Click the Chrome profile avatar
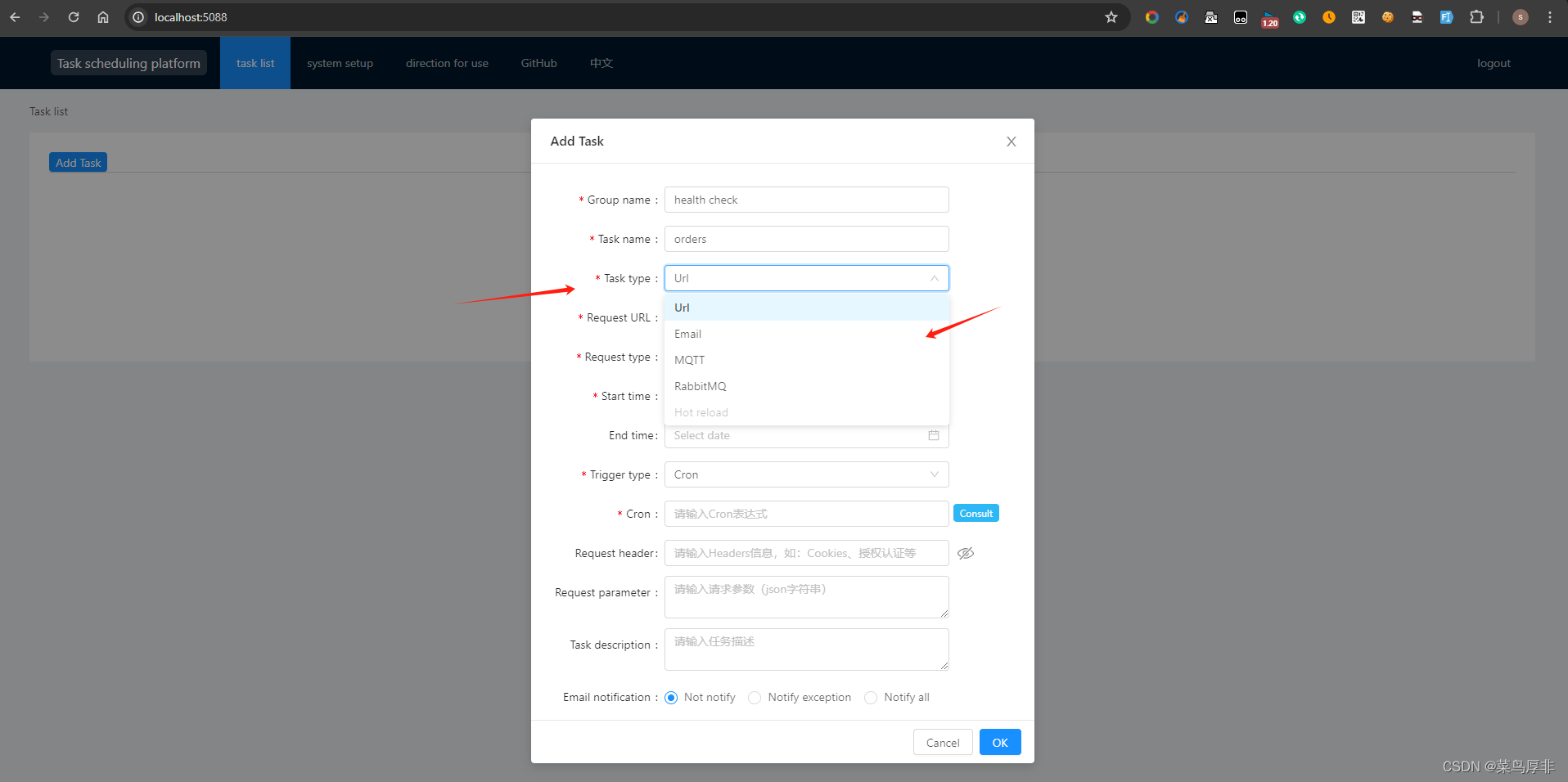This screenshot has height=782, width=1568. pyautogui.click(x=1520, y=17)
